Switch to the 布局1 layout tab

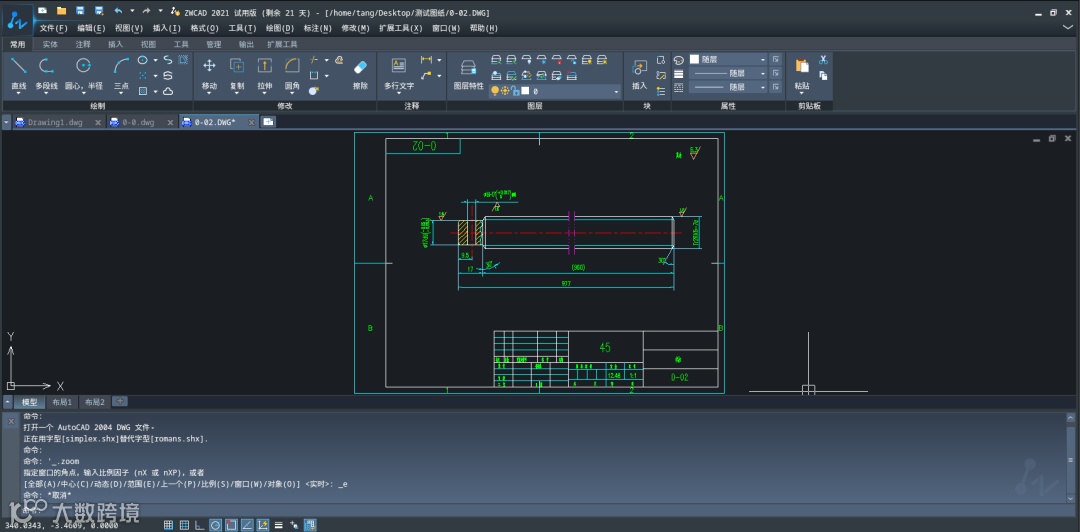coord(61,402)
